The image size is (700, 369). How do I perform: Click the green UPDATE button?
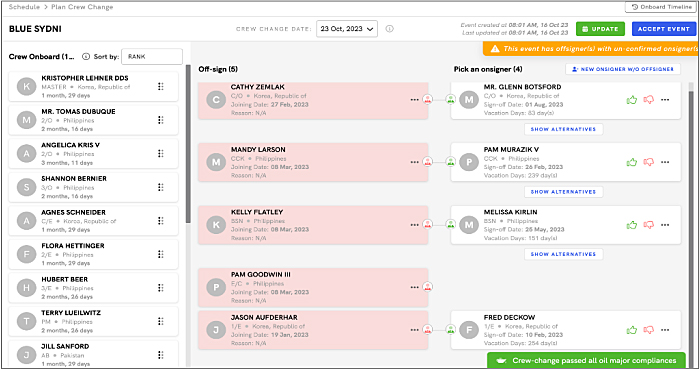[x=600, y=29]
